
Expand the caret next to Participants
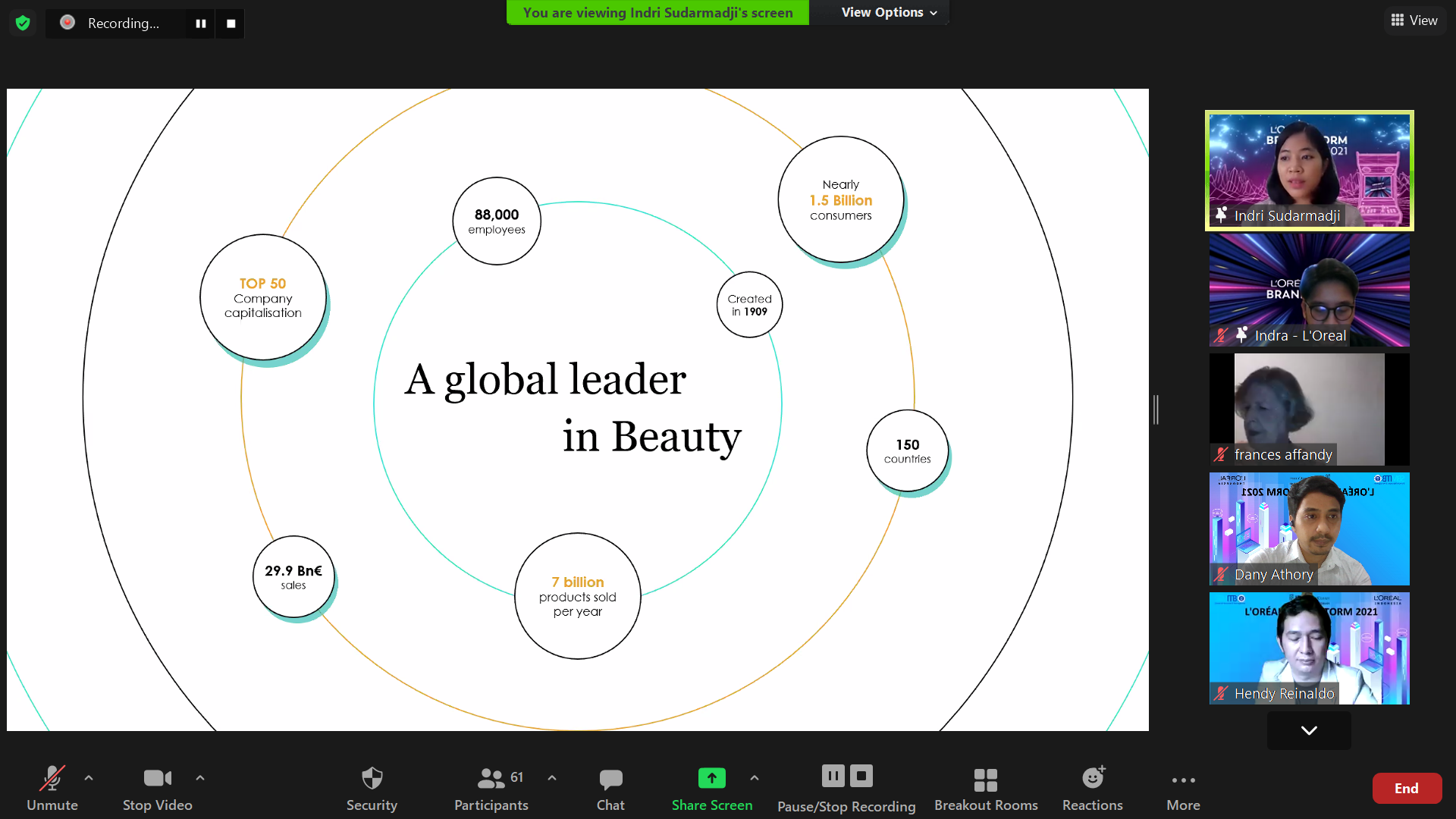point(552,777)
